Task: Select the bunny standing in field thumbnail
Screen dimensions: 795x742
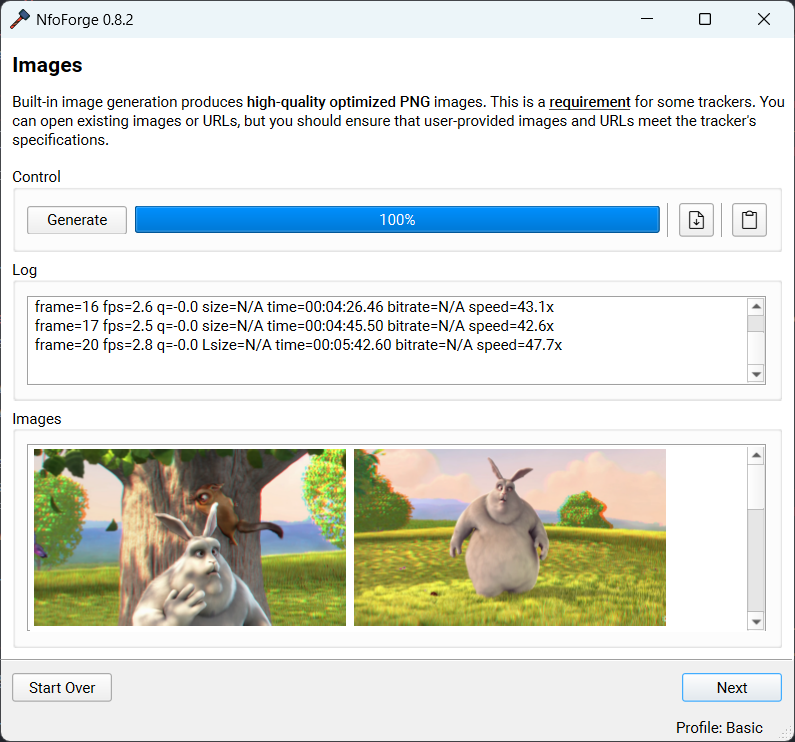Action: (510, 537)
